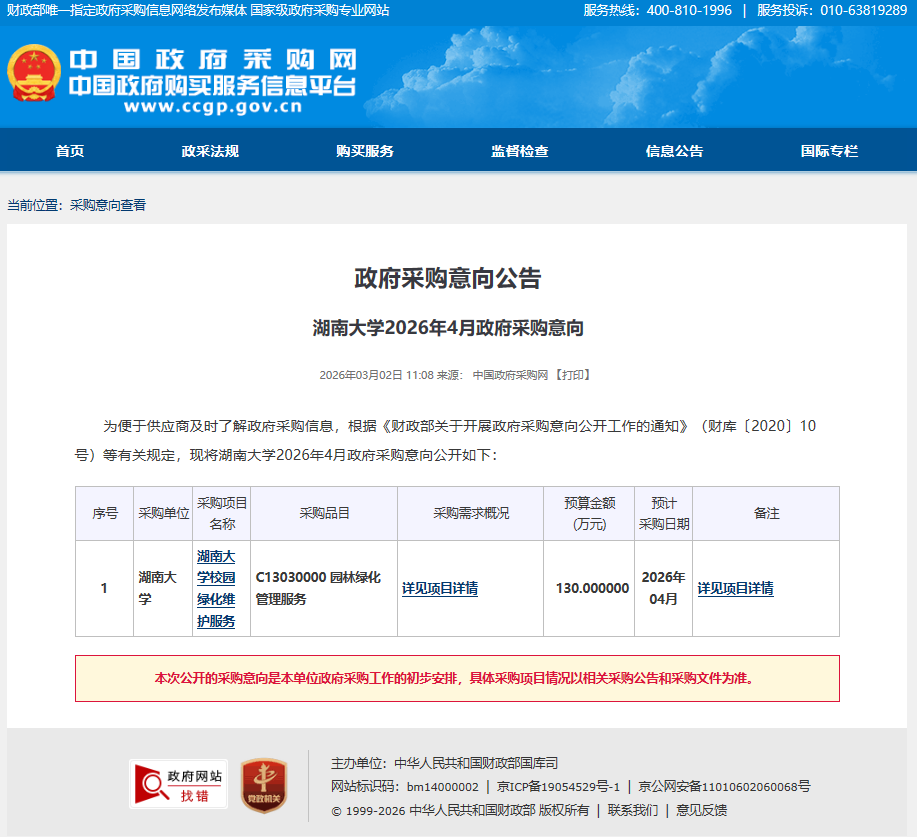Click the 湖南大学 purchaser cell
This screenshot has height=837, width=917.
163,588
